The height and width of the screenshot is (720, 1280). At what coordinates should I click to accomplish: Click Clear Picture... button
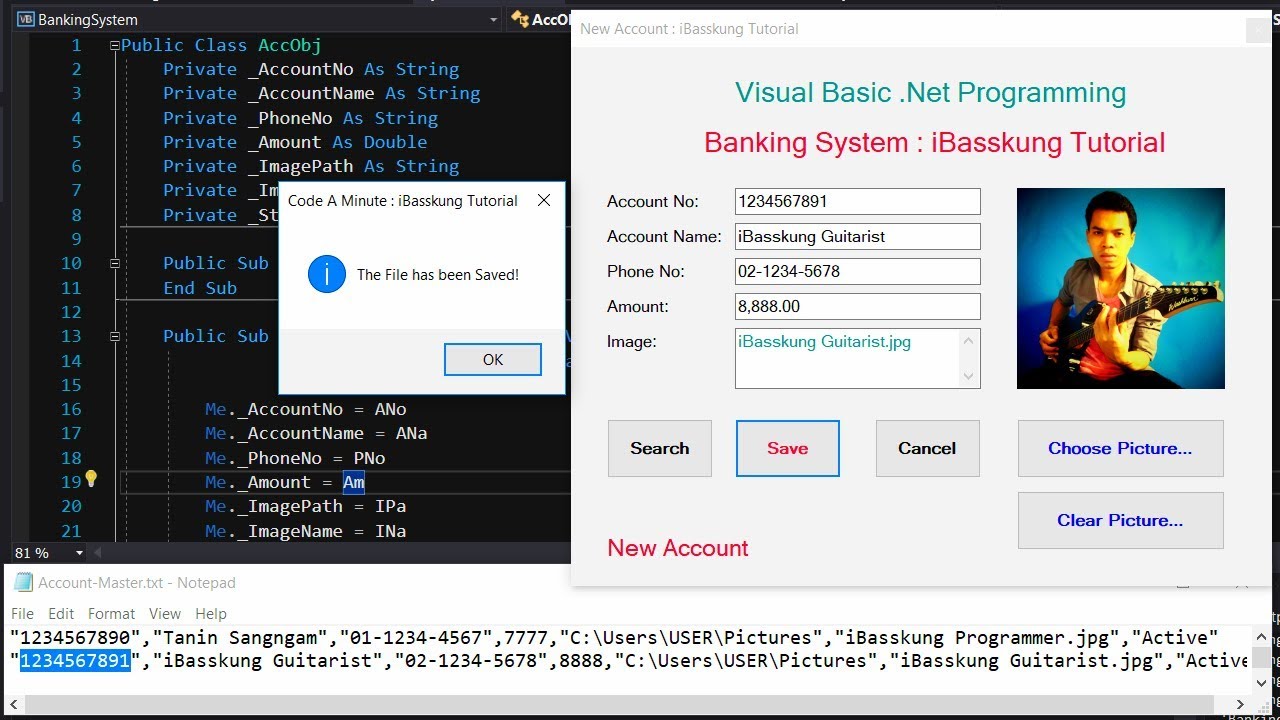point(1120,520)
